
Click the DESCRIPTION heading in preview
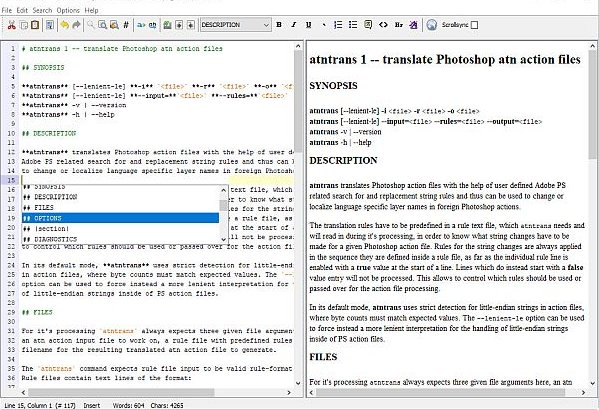tap(343, 160)
